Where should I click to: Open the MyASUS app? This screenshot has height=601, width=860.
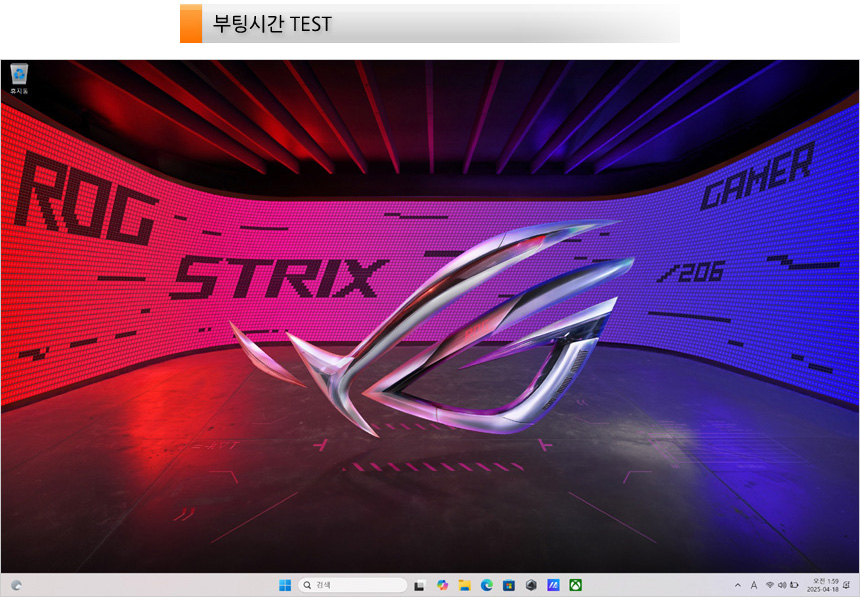pos(553,585)
